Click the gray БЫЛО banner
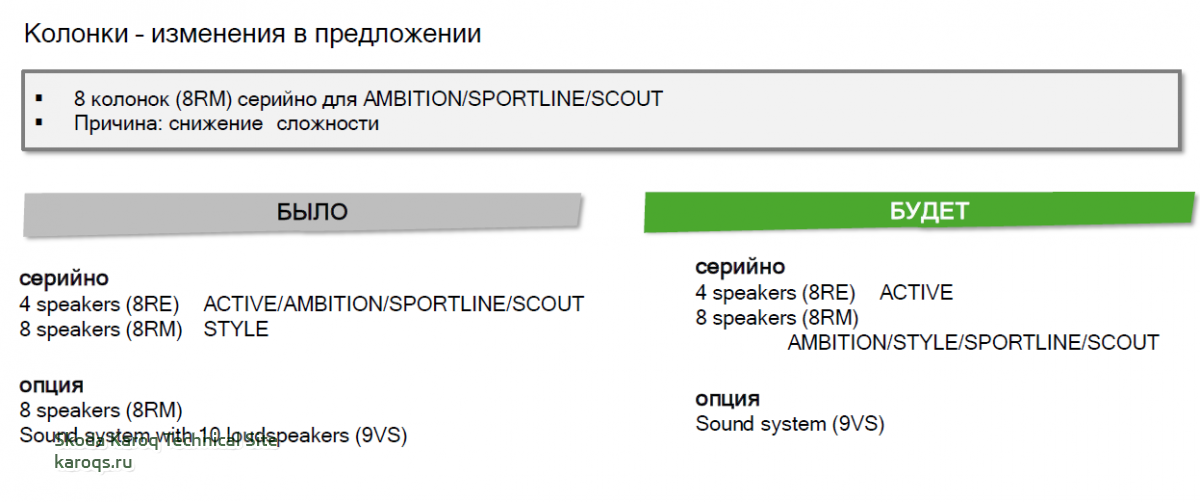The image size is (1200, 502). coord(302,212)
